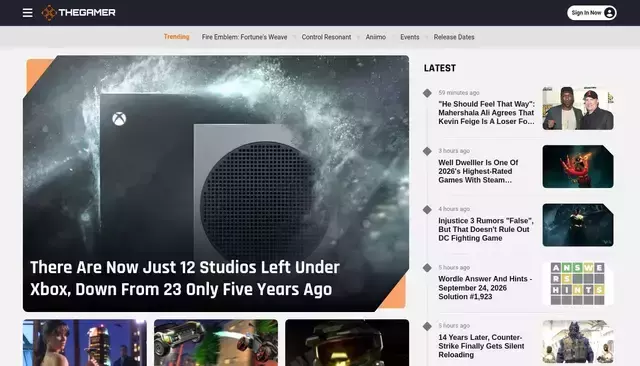Screen dimensions: 640x366
Task: Click the Injustice 3 Batman thumbnail
Action: pyautogui.click(x=578, y=225)
